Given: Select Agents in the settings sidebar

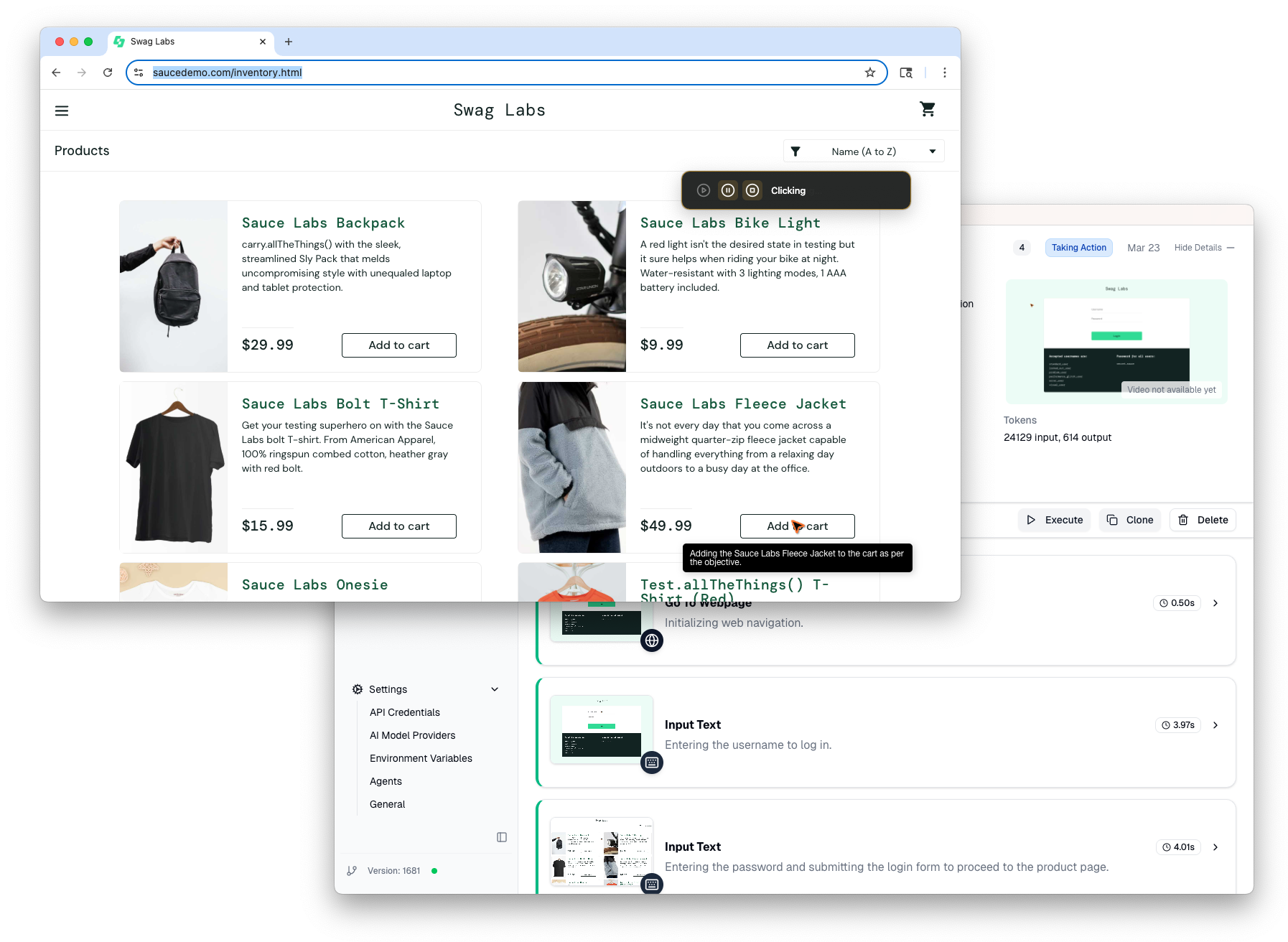Looking at the screenshot, I should (386, 781).
